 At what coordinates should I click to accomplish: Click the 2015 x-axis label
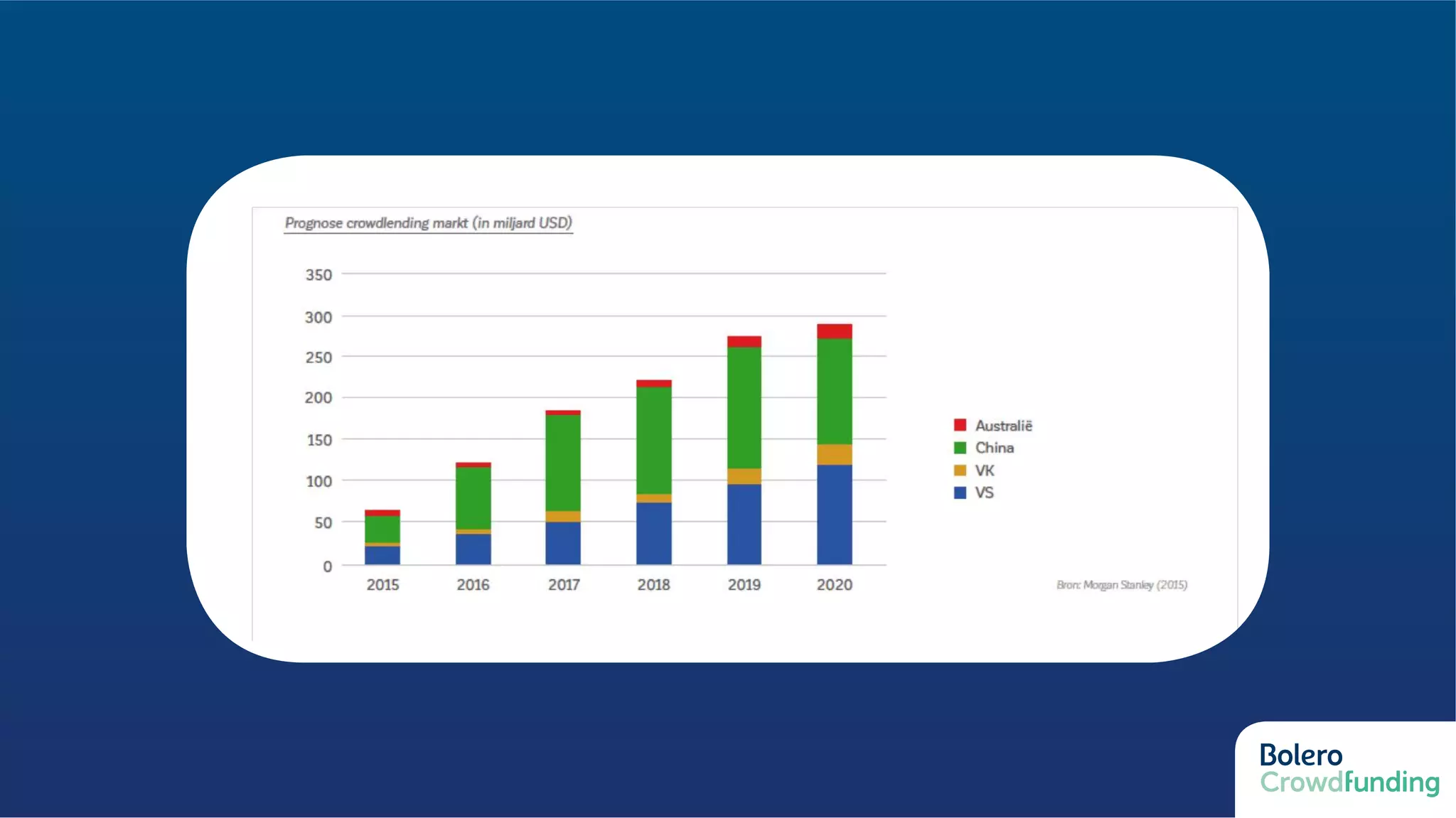382,585
